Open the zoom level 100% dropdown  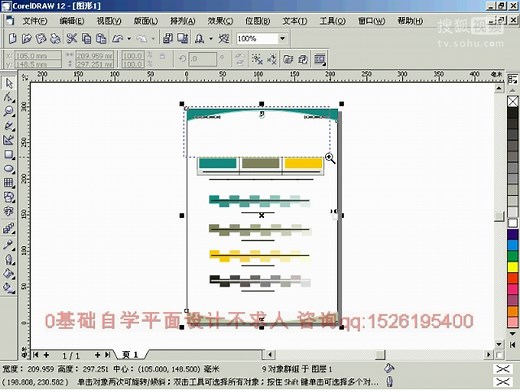pos(282,39)
